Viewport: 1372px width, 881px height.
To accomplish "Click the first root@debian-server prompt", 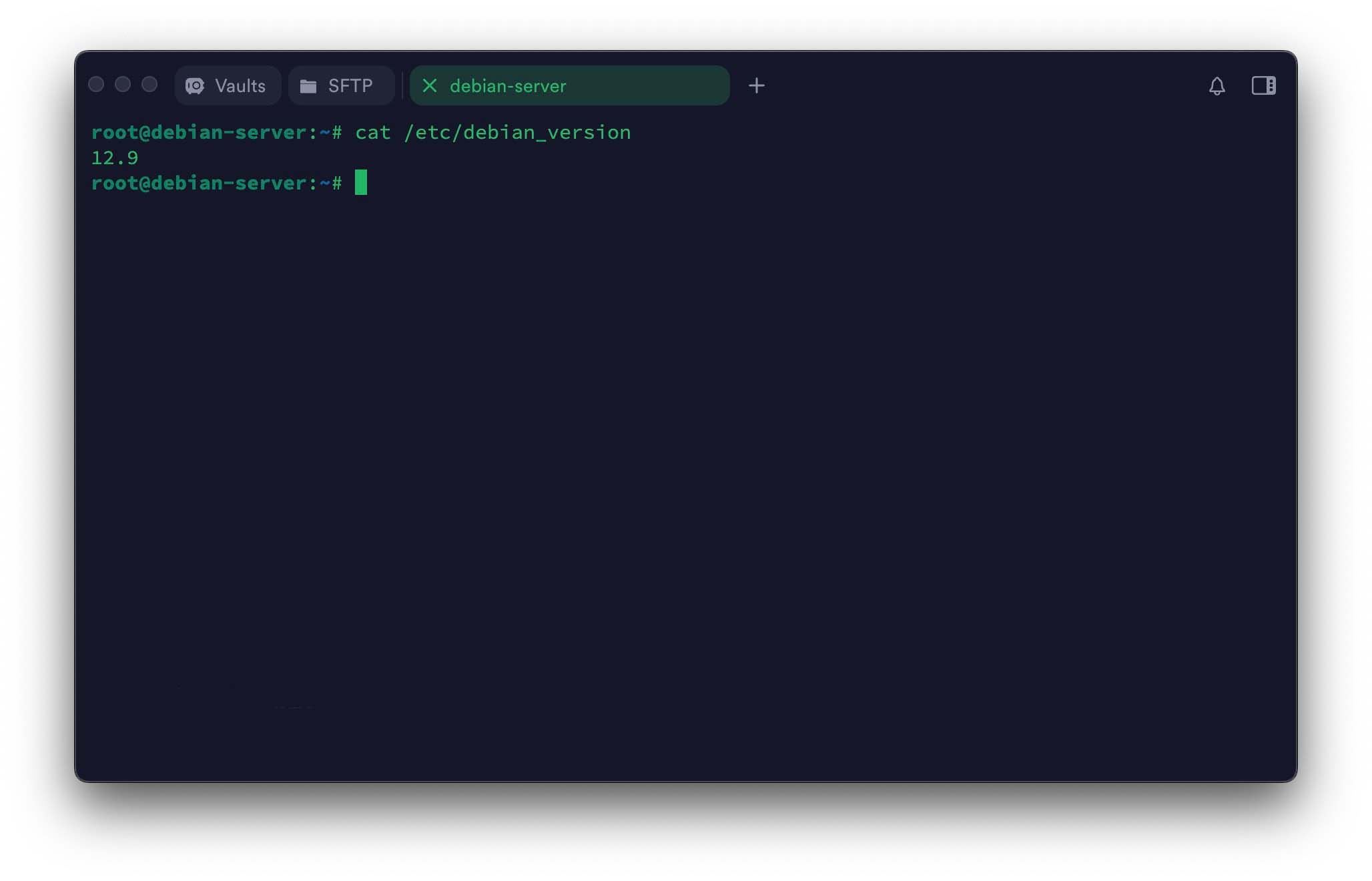I will [x=216, y=132].
